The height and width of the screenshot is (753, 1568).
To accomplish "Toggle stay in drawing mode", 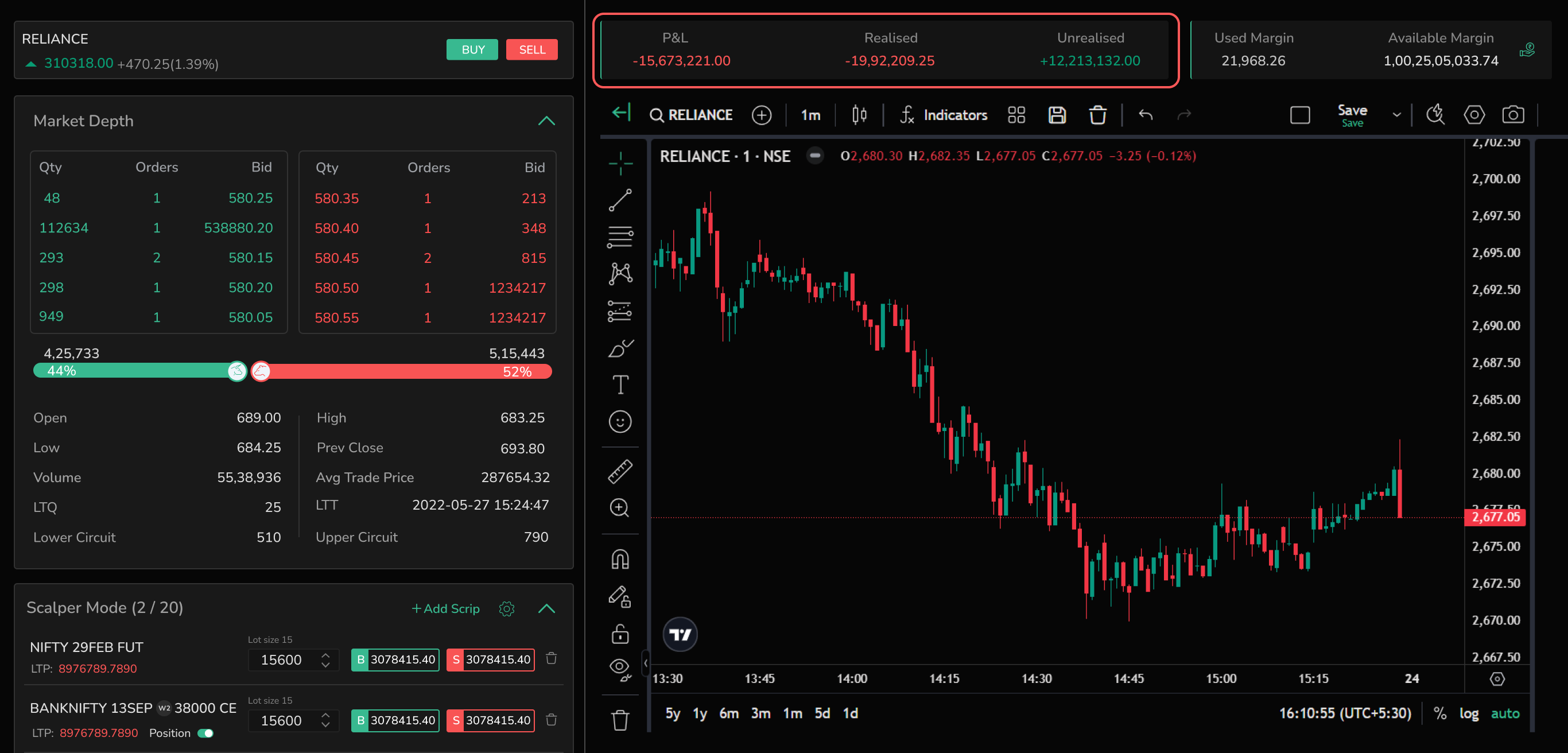I will (620, 596).
